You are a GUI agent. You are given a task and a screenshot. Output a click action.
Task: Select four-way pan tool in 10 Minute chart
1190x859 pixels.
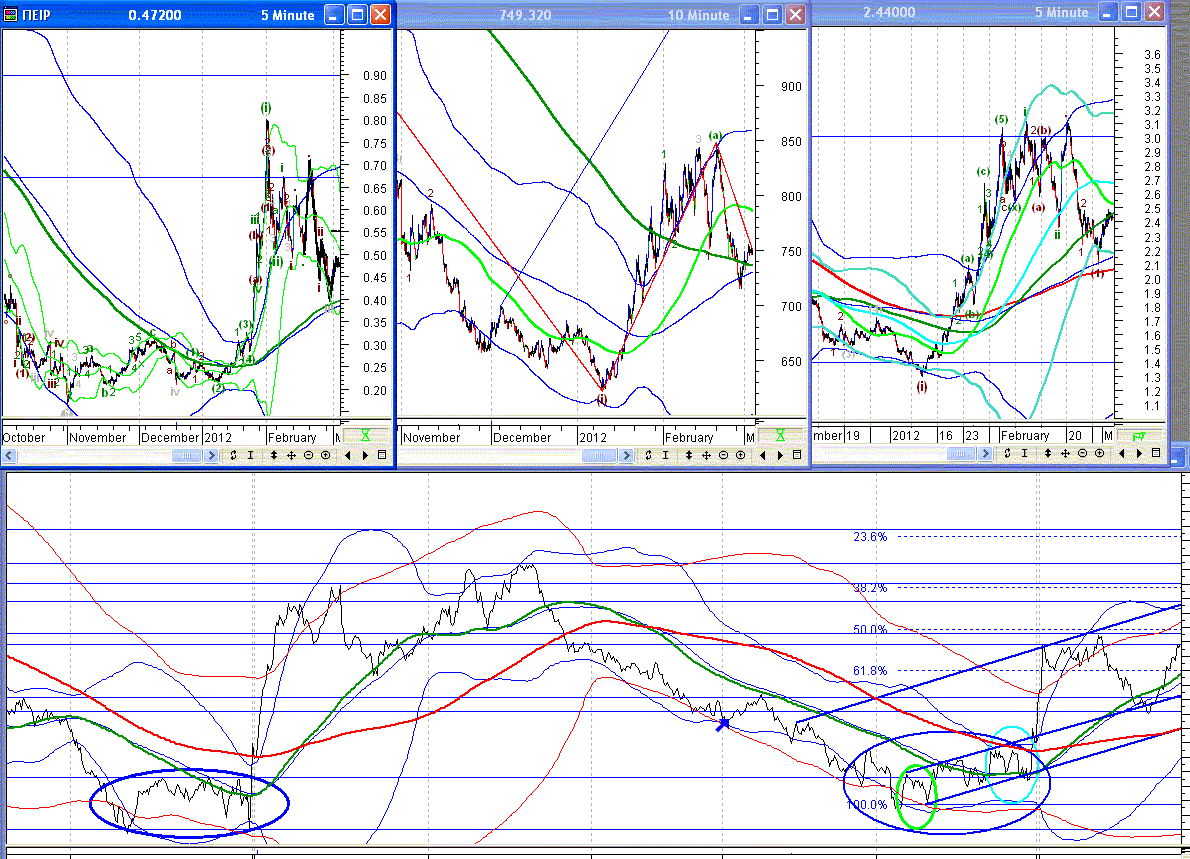tap(707, 455)
